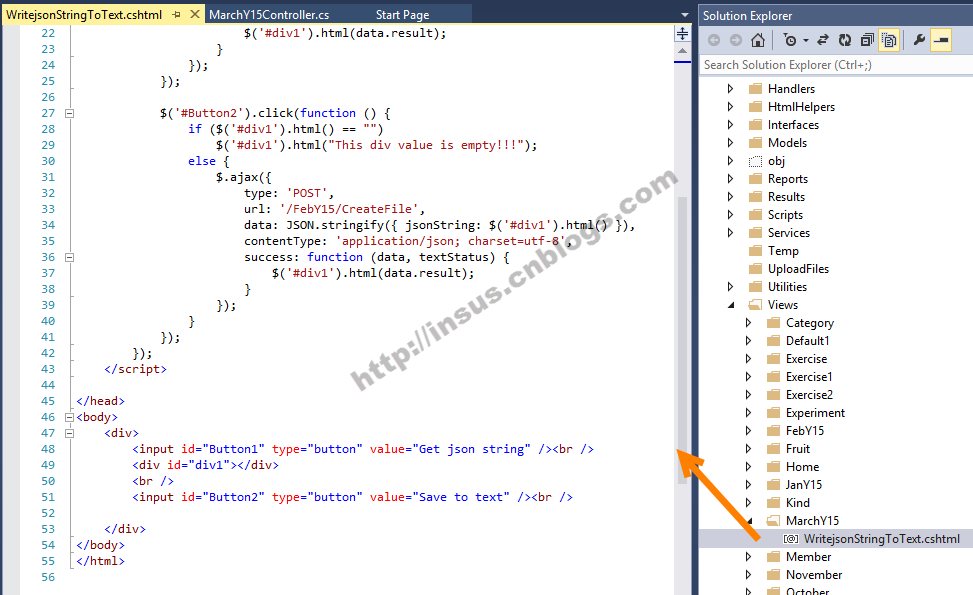Select the Exercise folder
Viewport: 973px width, 595px height.
(x=805, y=359)
